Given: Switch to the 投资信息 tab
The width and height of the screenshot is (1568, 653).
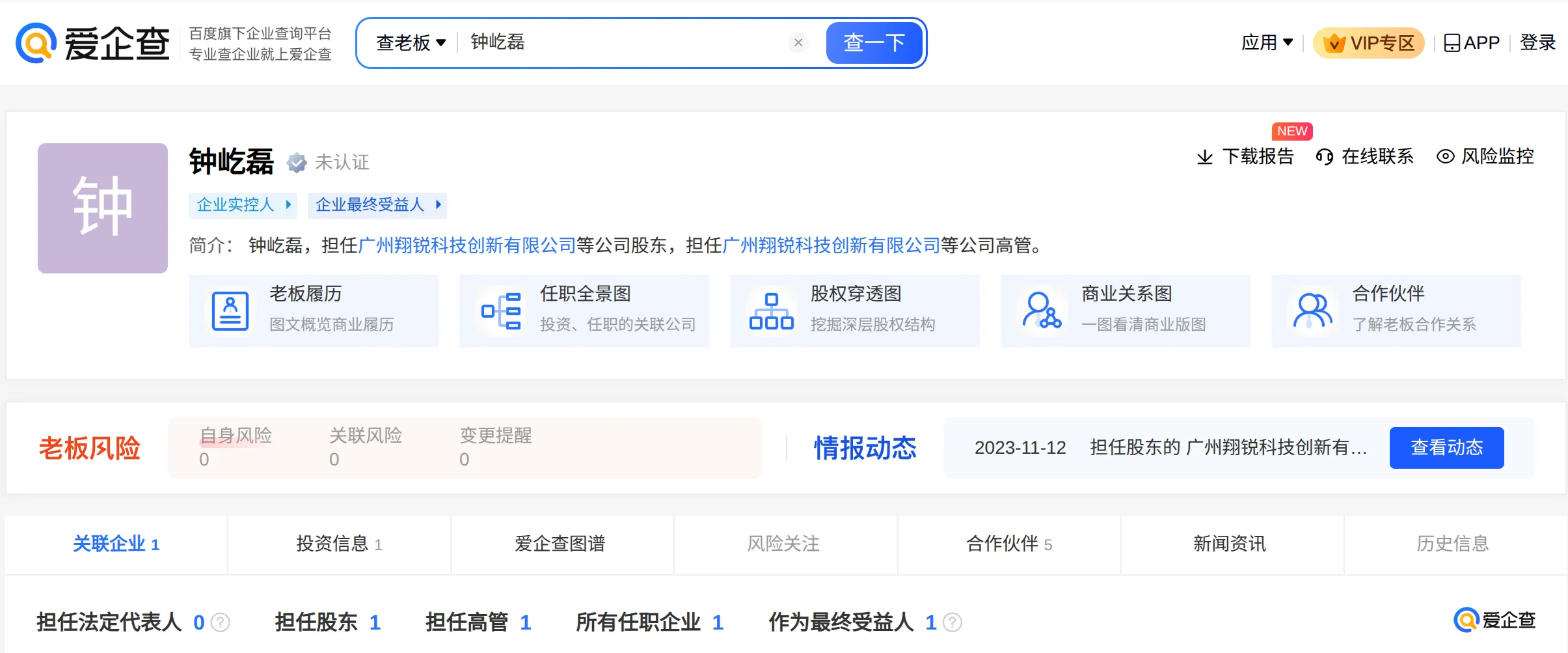Looking at the screenshot, I should (x=339, y=544).
